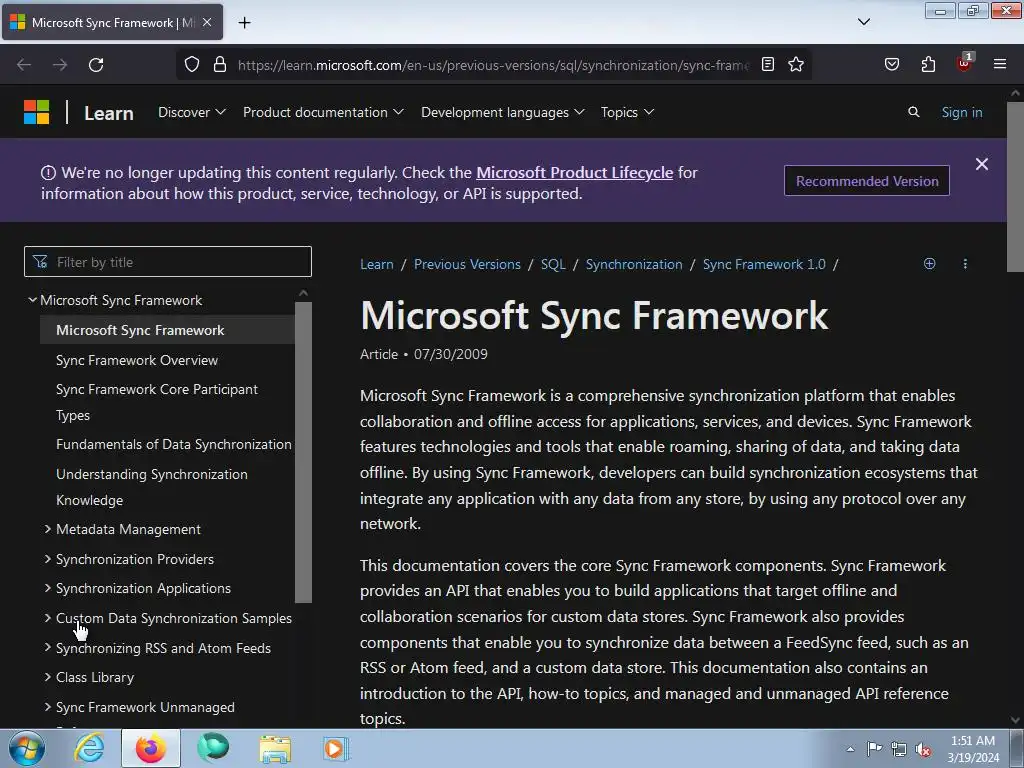Close the Microsoft Sync Framework tab
1024x768 pixels.
coord(207,22)
